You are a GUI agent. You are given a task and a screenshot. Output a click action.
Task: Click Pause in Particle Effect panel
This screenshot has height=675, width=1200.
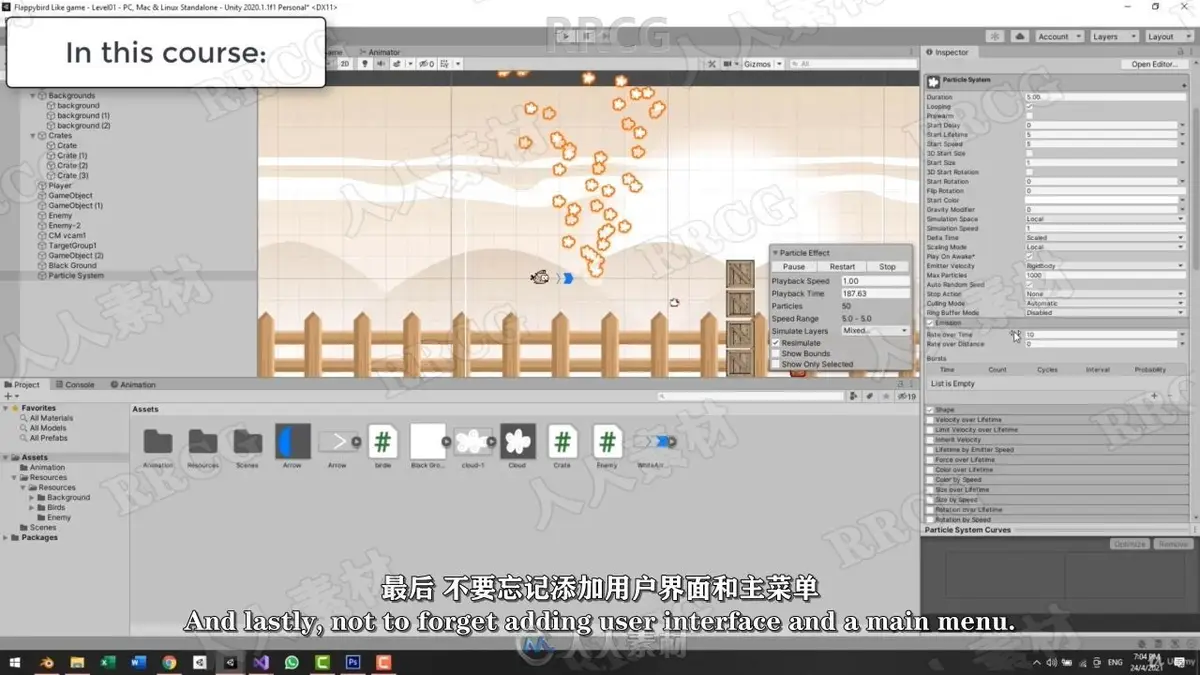click(x=794, y=267)
